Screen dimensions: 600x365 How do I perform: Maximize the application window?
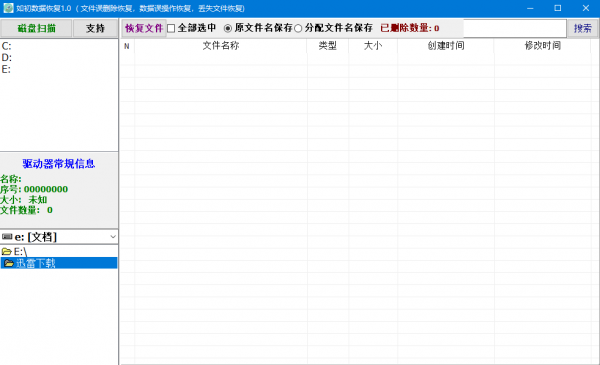[x=558, y=8]
